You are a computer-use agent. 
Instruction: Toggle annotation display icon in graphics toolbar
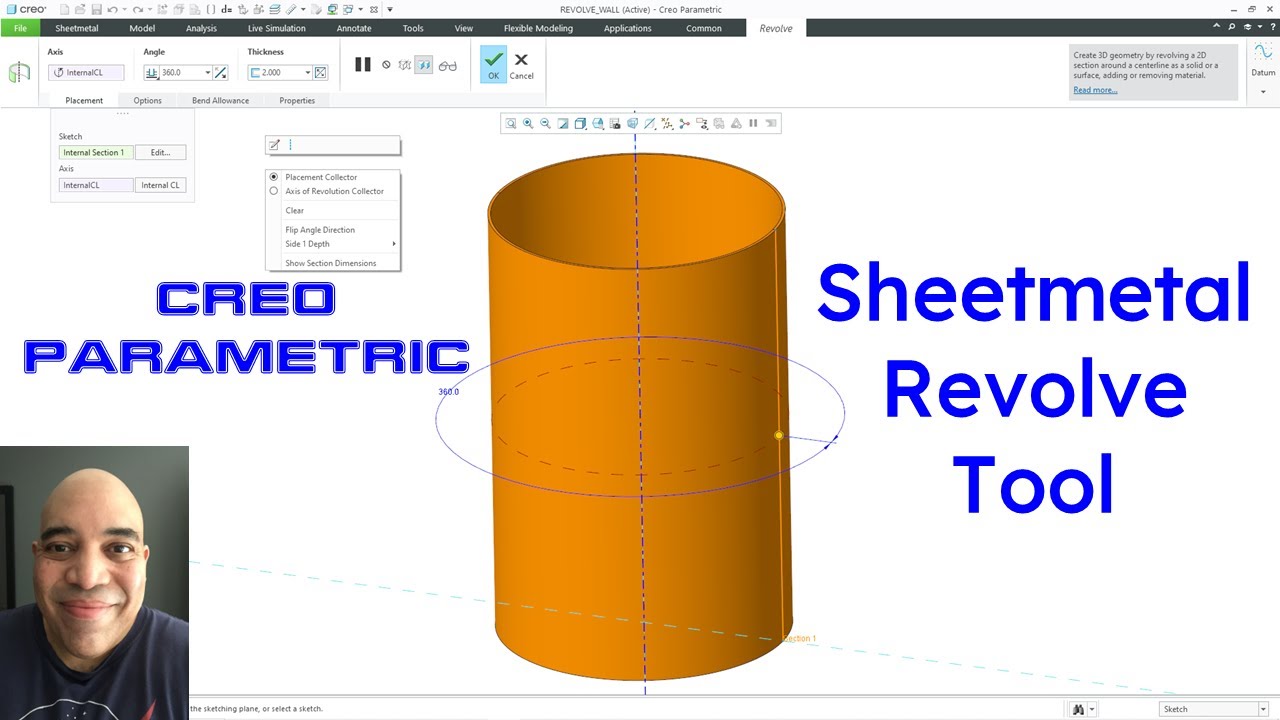tap(702, 123)
